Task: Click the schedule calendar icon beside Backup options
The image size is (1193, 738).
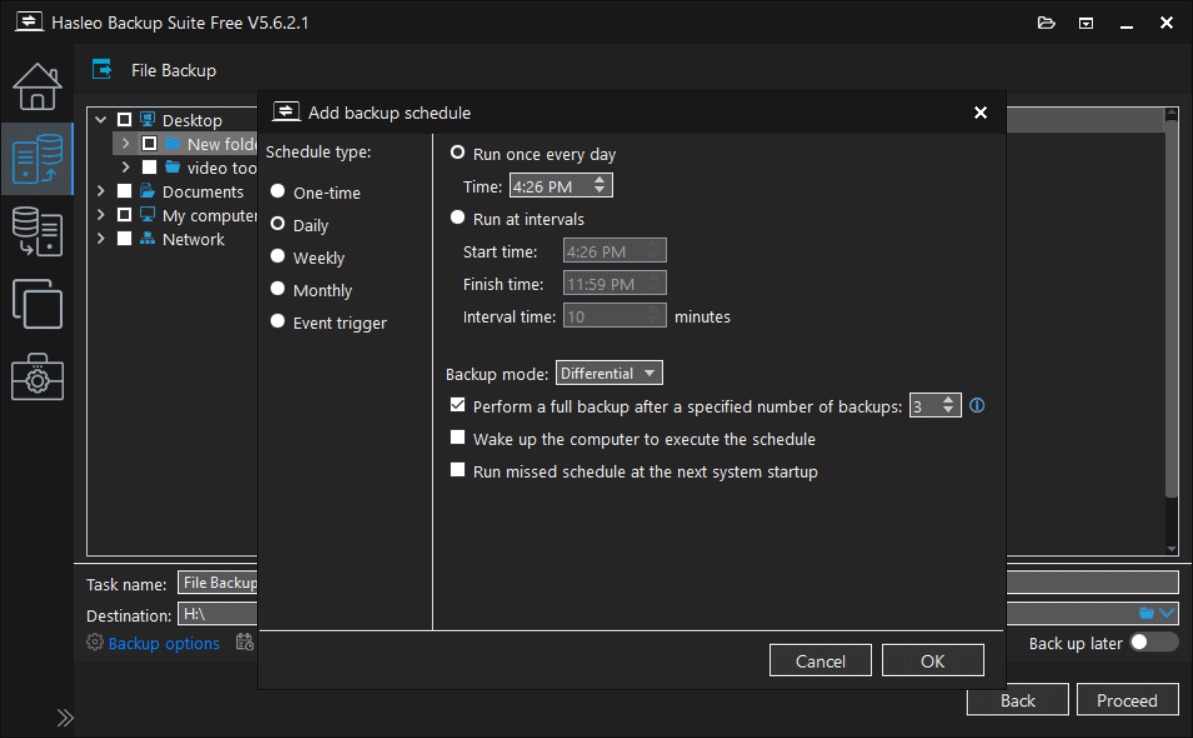Action: (244, 643)
